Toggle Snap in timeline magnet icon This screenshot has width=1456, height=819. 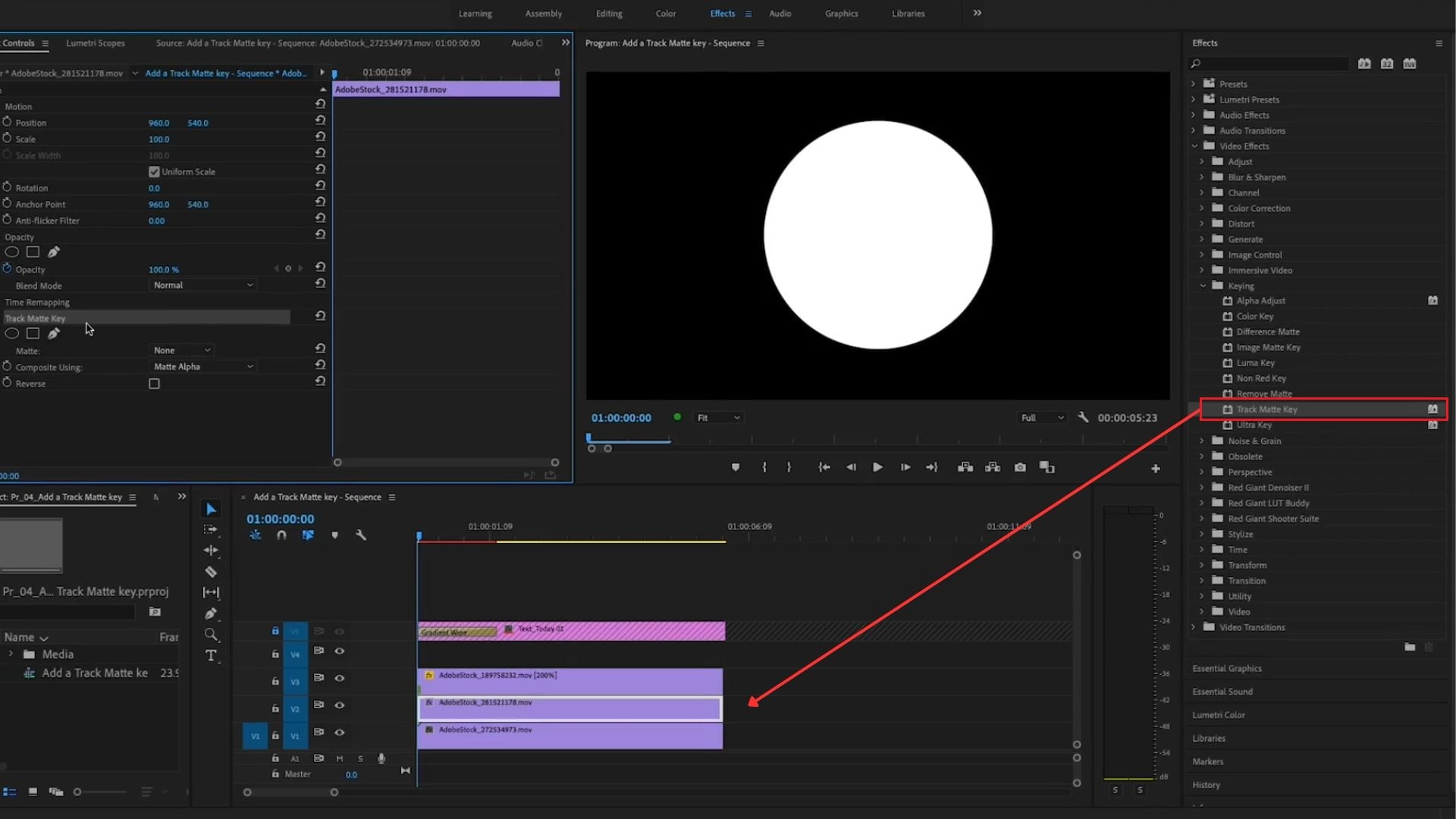click(x=281, y=535)
